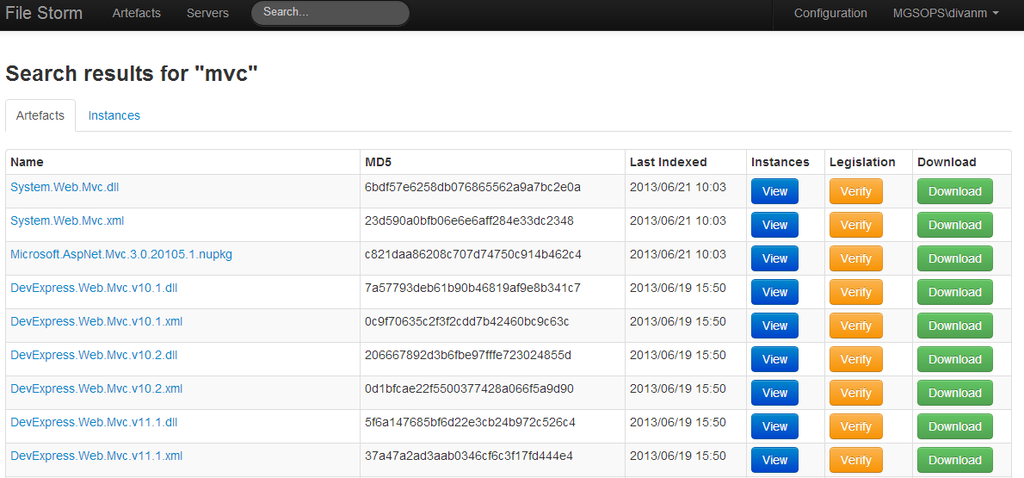View instances of System.Web.Mvc.dll
The height and width of the screenshot is (478, 1024).
[775, 191]
